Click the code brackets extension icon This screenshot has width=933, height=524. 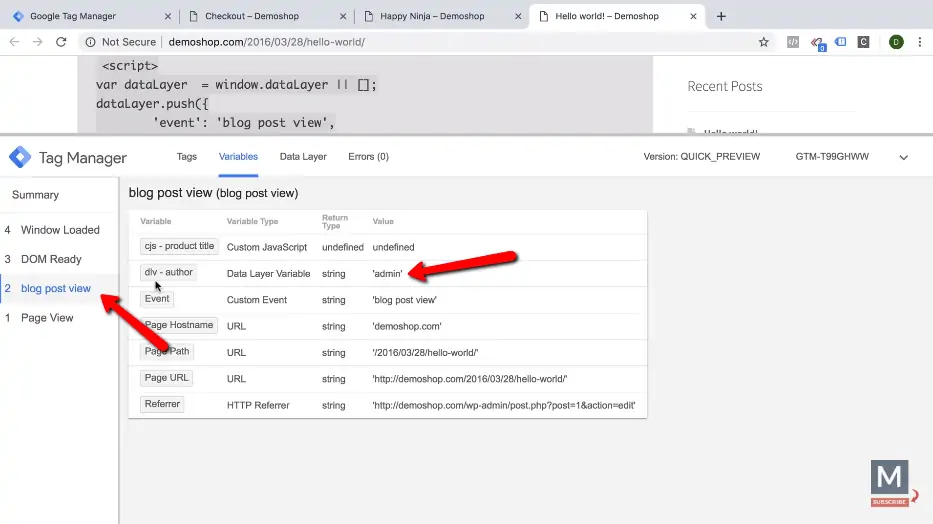click(792, 42)
